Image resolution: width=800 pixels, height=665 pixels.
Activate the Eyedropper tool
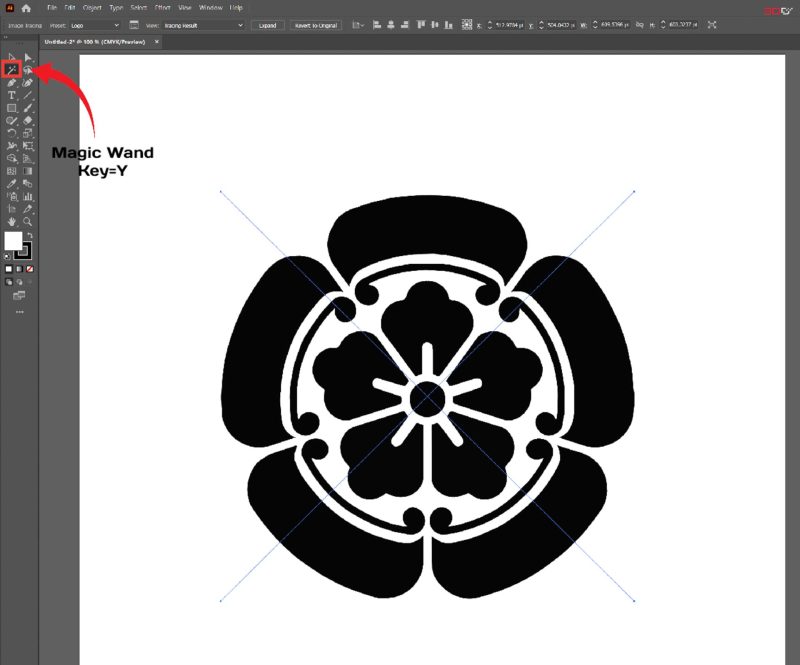(11, 184)
